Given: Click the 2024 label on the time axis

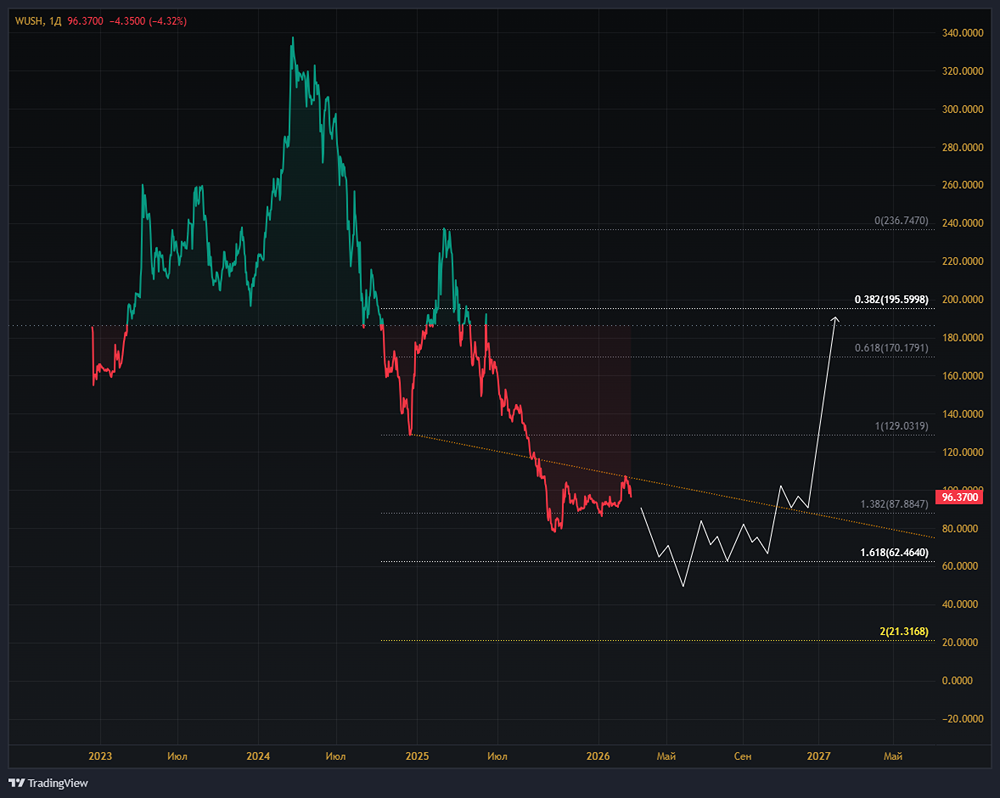Looking at the screenshot, I should (258, 756).
